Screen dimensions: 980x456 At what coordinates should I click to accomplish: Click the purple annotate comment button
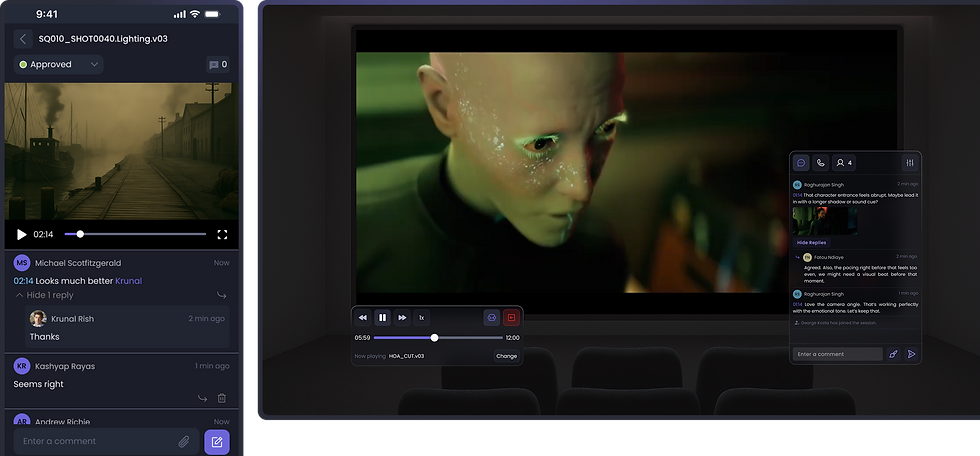tap(217, 442)
